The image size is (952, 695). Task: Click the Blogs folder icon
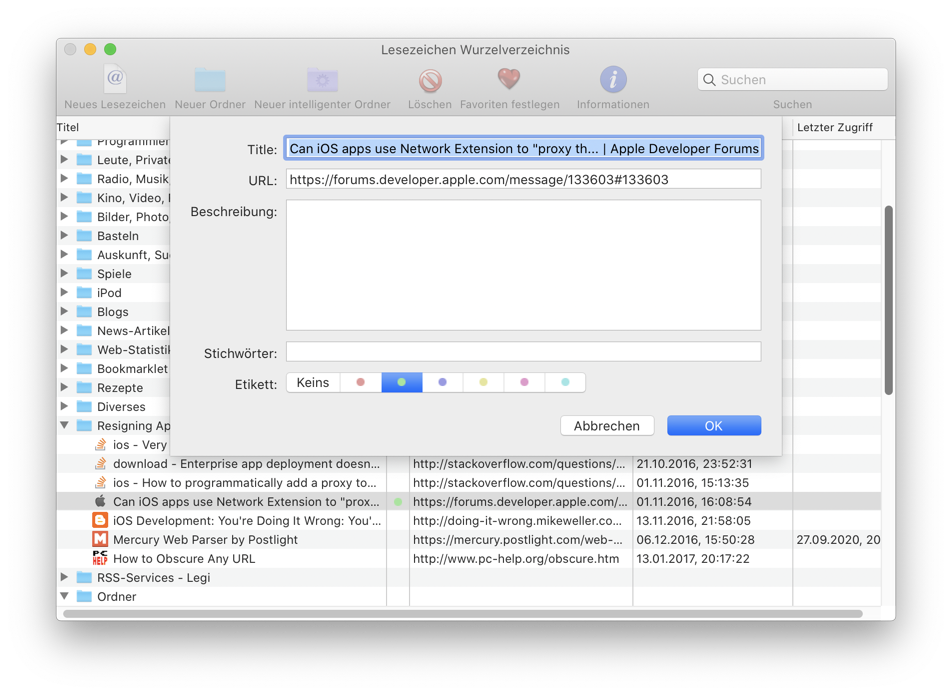[x=84, y=311]
